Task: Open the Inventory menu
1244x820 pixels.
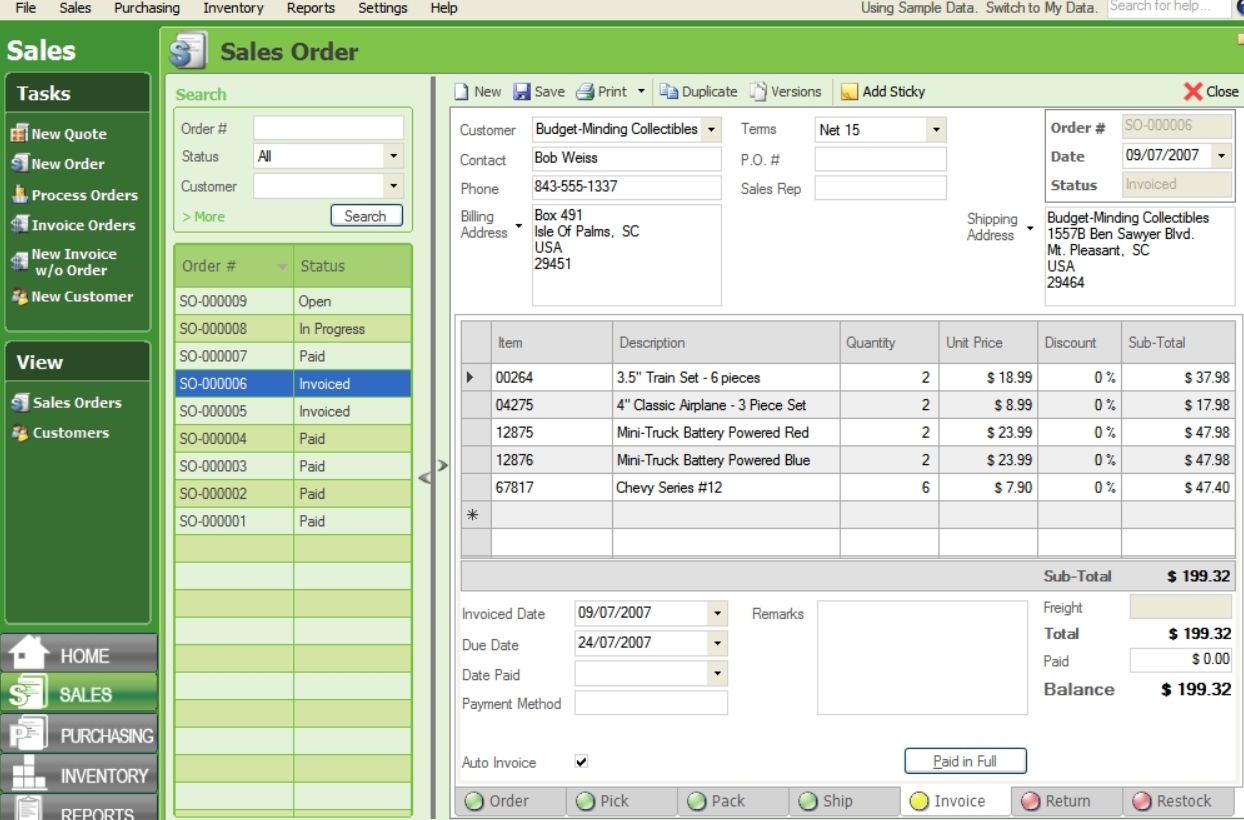Action: click(x=233, y=8)
